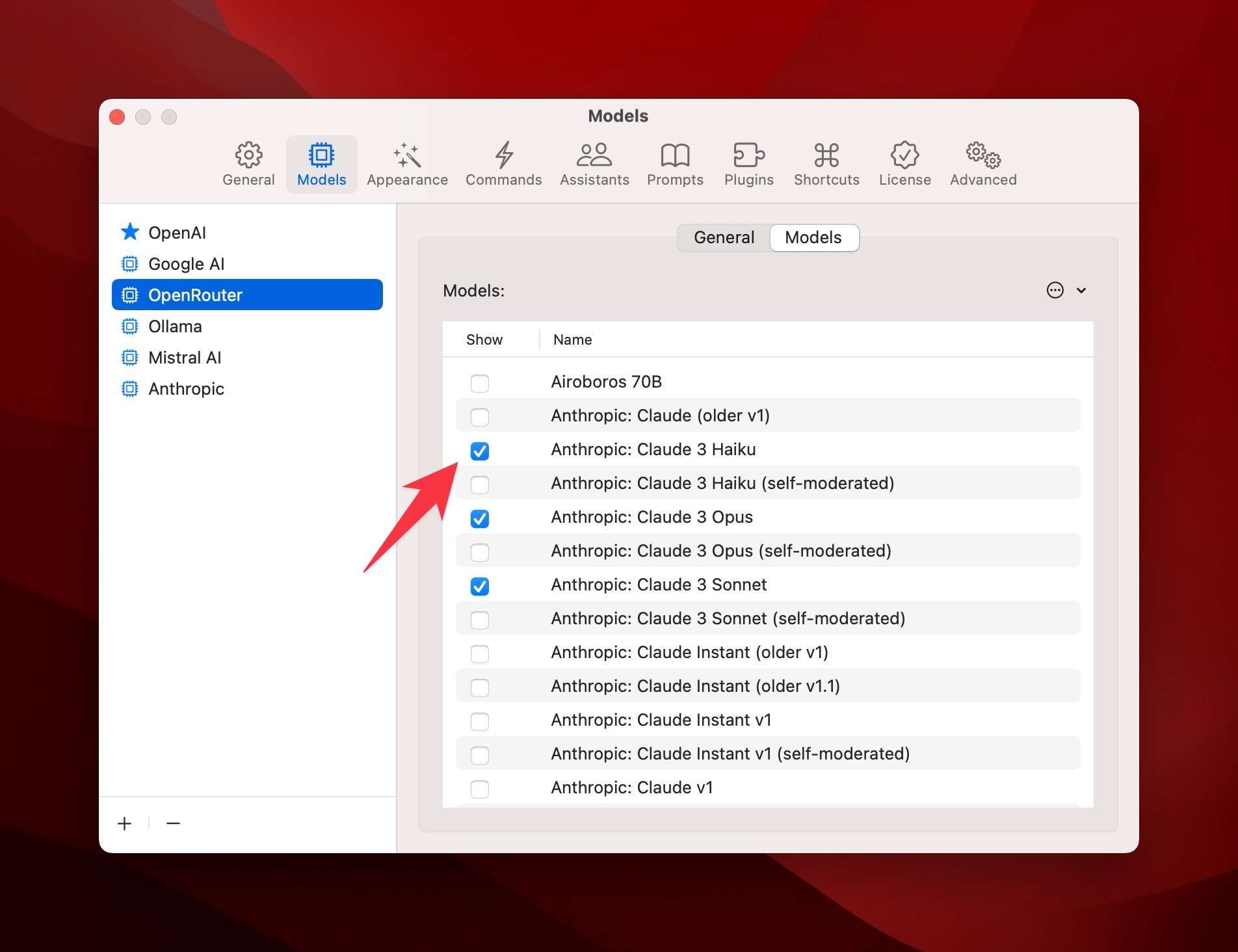Remove selected provider with minus button

(x=173, y=823)
